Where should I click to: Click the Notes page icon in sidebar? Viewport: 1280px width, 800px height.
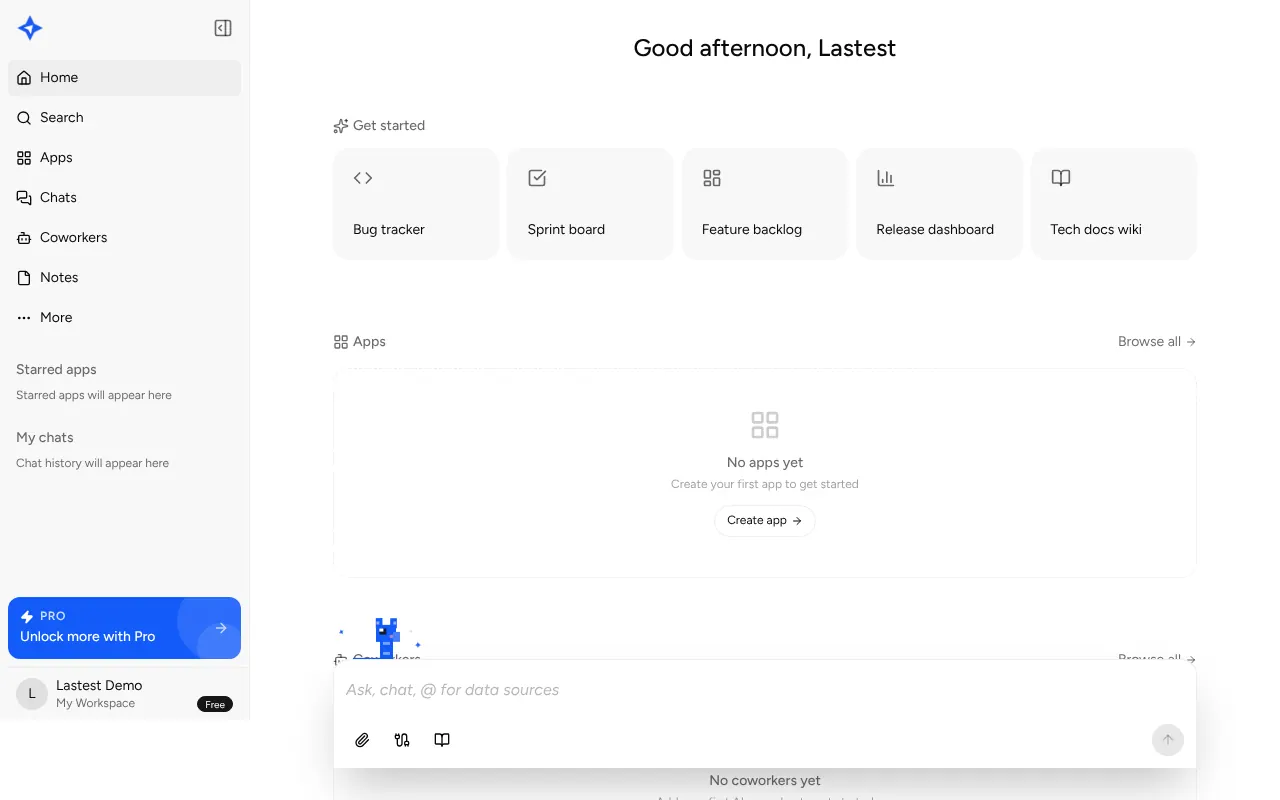pyautogui.click(x=24, y=277)
